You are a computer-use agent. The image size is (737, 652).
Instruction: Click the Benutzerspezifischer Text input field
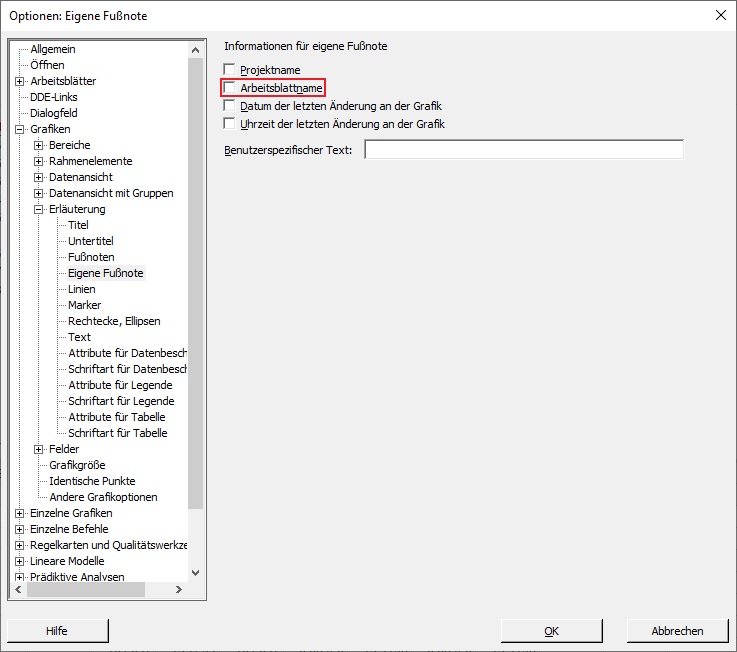(524, 149)
